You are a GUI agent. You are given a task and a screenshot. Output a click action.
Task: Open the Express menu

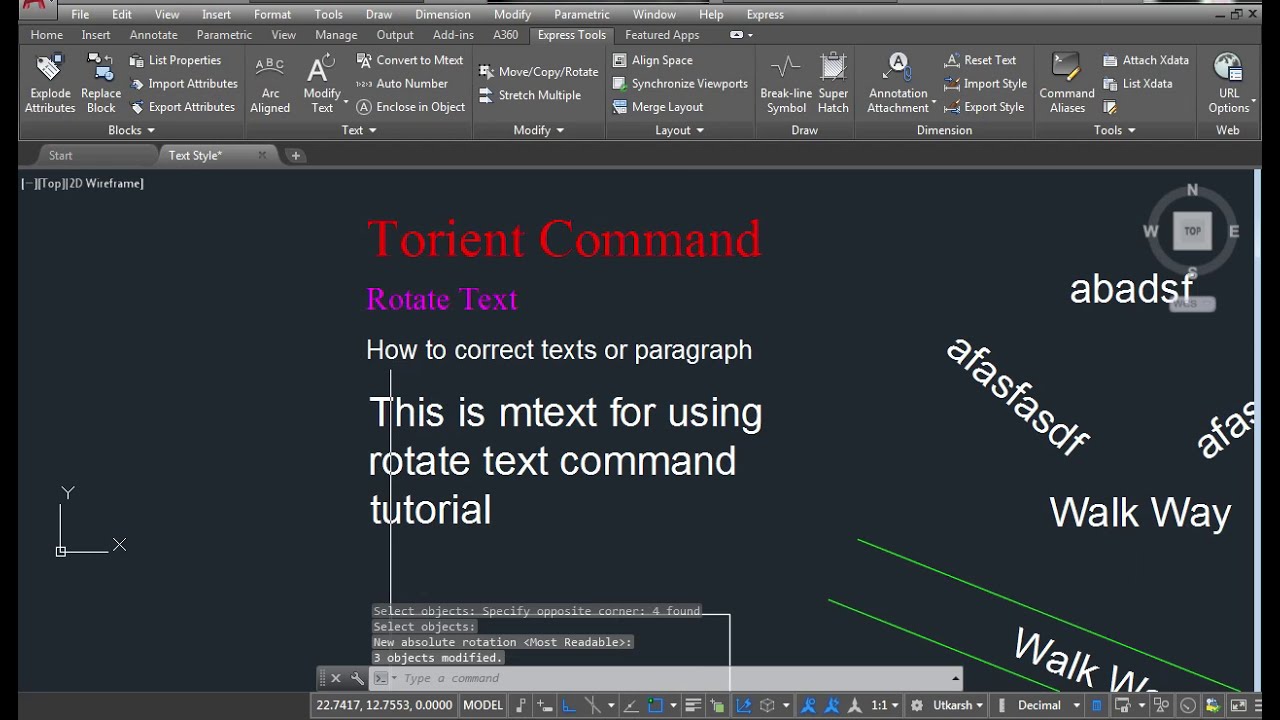(765, 14)
